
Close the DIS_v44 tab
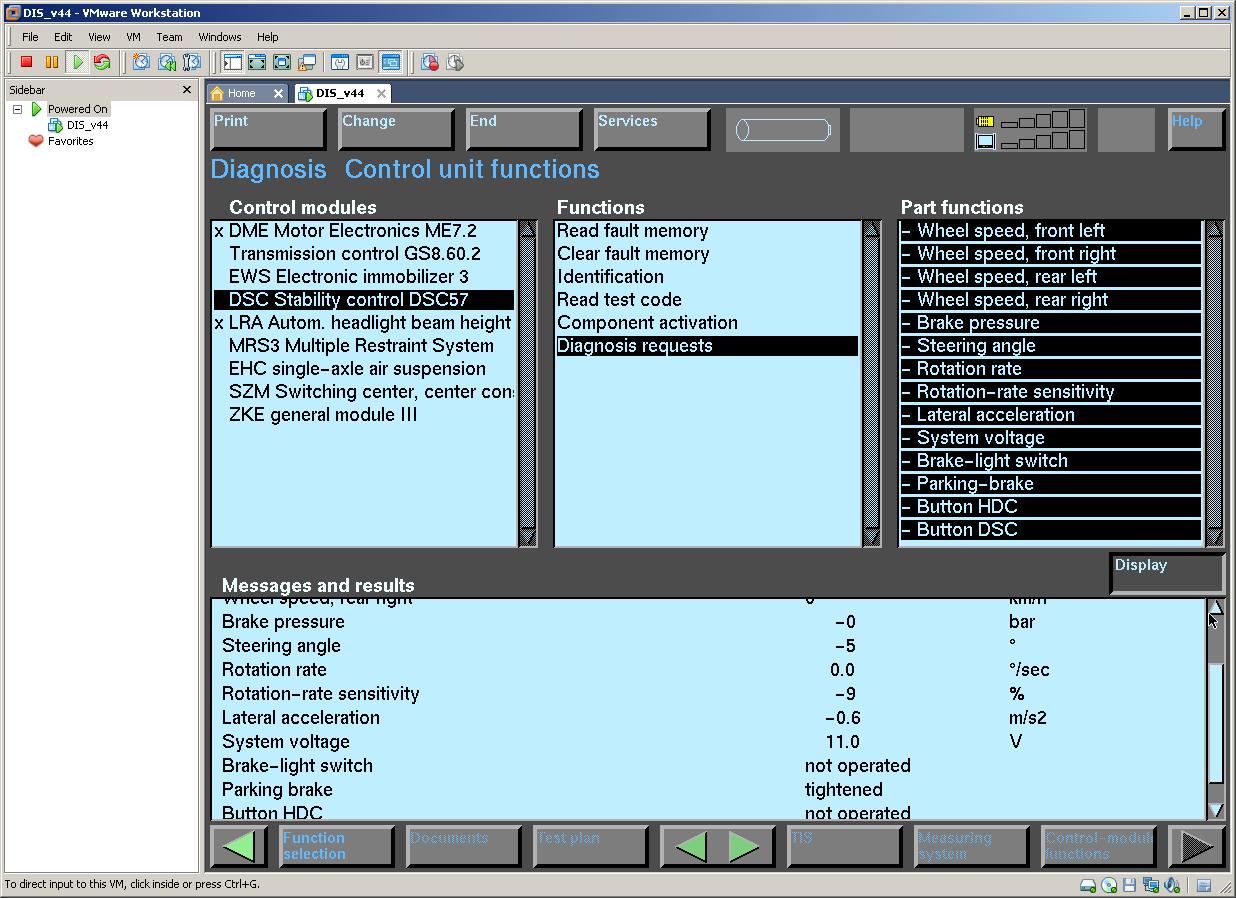(381, 93)
